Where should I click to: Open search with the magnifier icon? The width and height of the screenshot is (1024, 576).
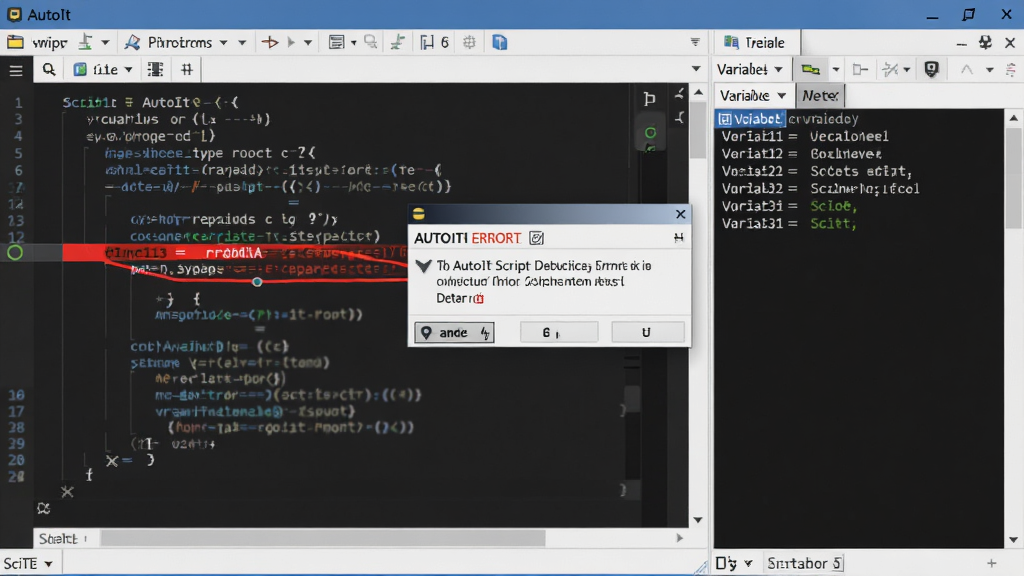click(49, 69)
